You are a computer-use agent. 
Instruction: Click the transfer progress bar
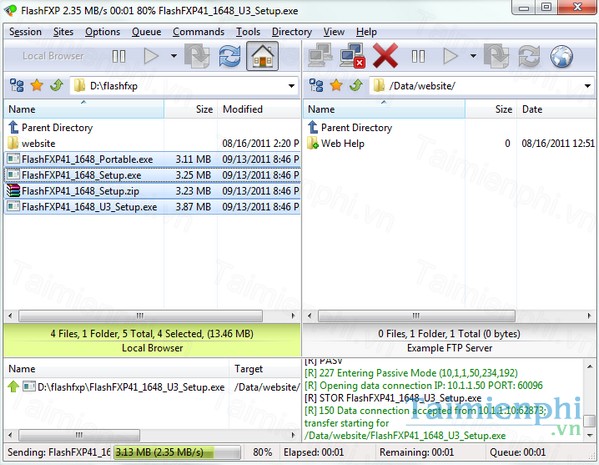177,453
